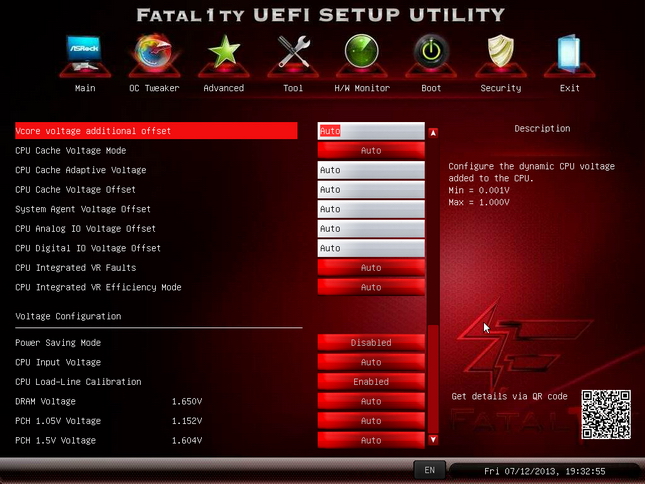Click the 1.152V PCH voltage reading
Viewport: 645px width, 484px height.
coord(187,421)
